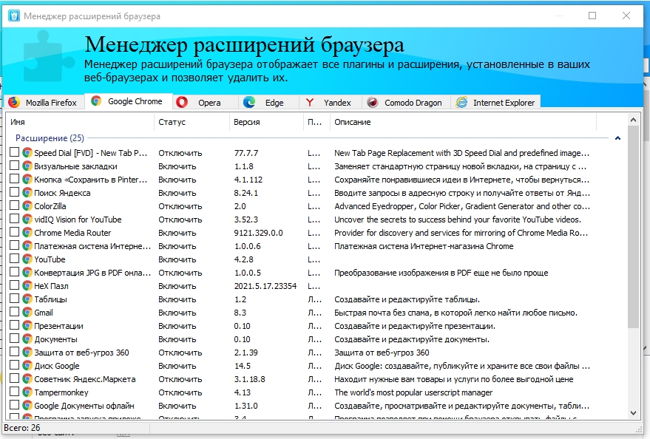Select the Comodo Dragon tab
This screenshot has height=439, width=650.
coord(406,102)
